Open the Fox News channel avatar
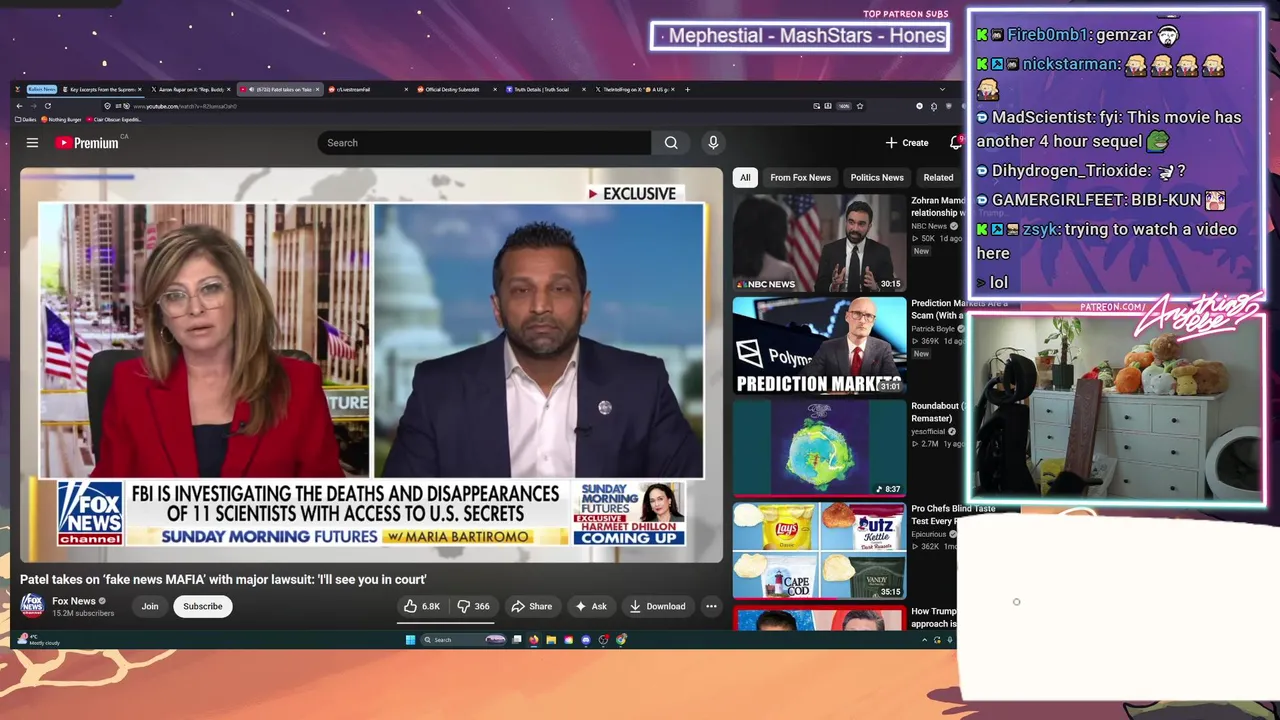This screenshot has height=720, width=1280. (32, 606)
